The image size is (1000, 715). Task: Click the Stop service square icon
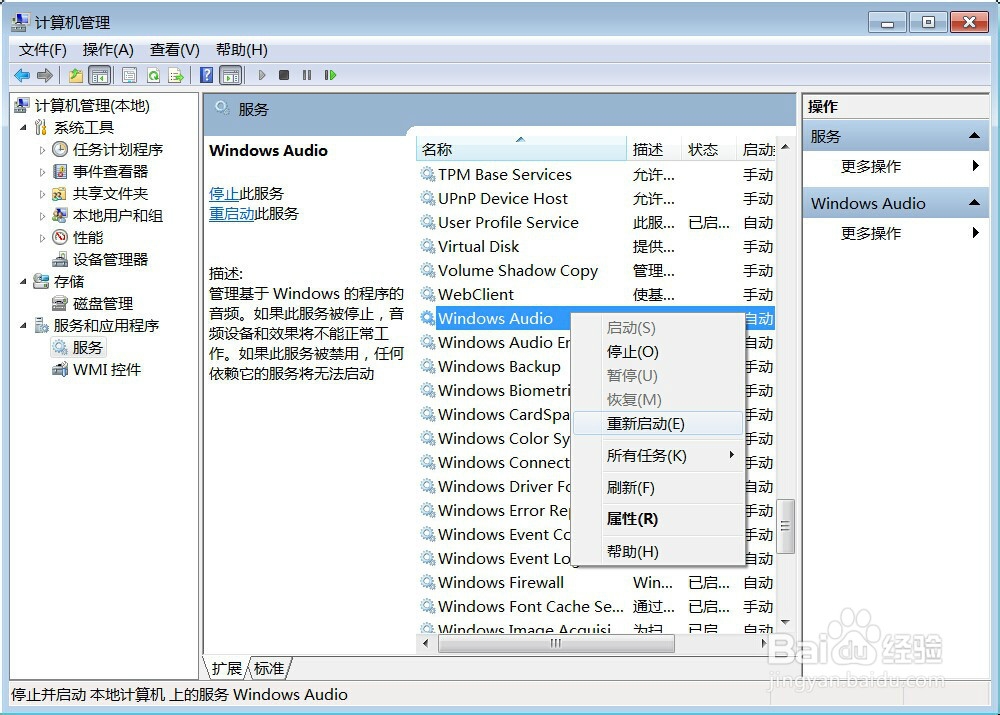coord(284,75)
